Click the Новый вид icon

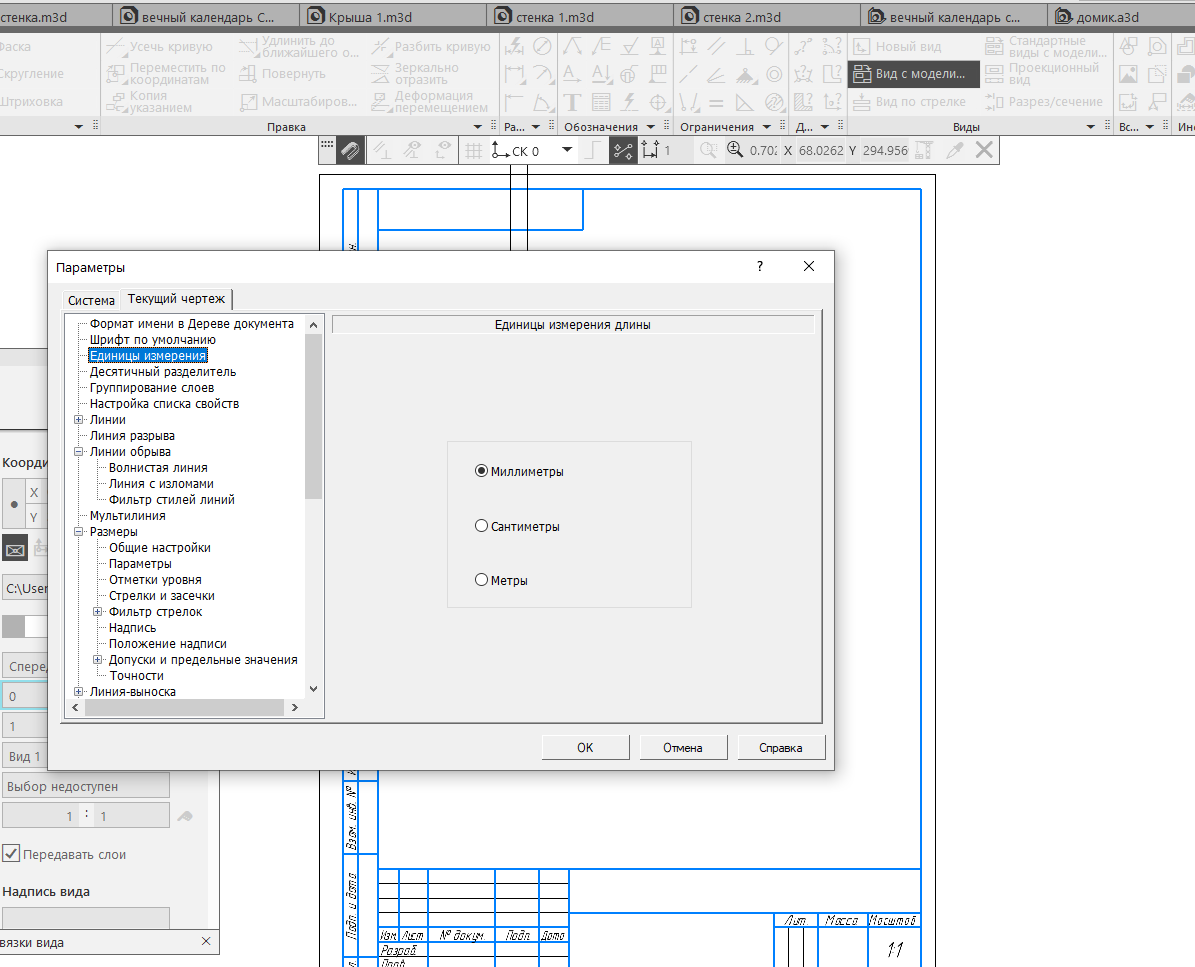(861, 47)
